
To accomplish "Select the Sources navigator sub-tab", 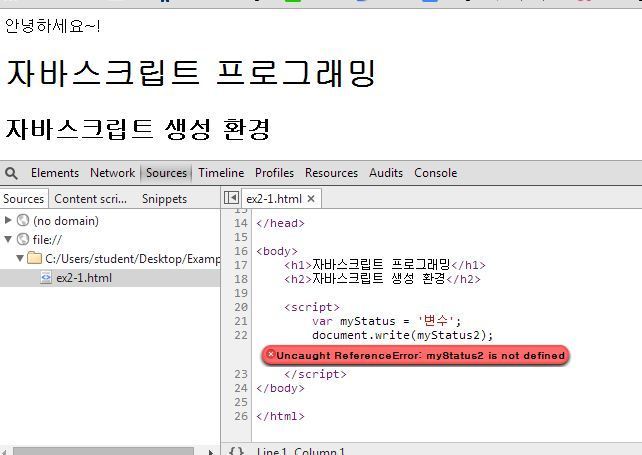I will point(24,199).
